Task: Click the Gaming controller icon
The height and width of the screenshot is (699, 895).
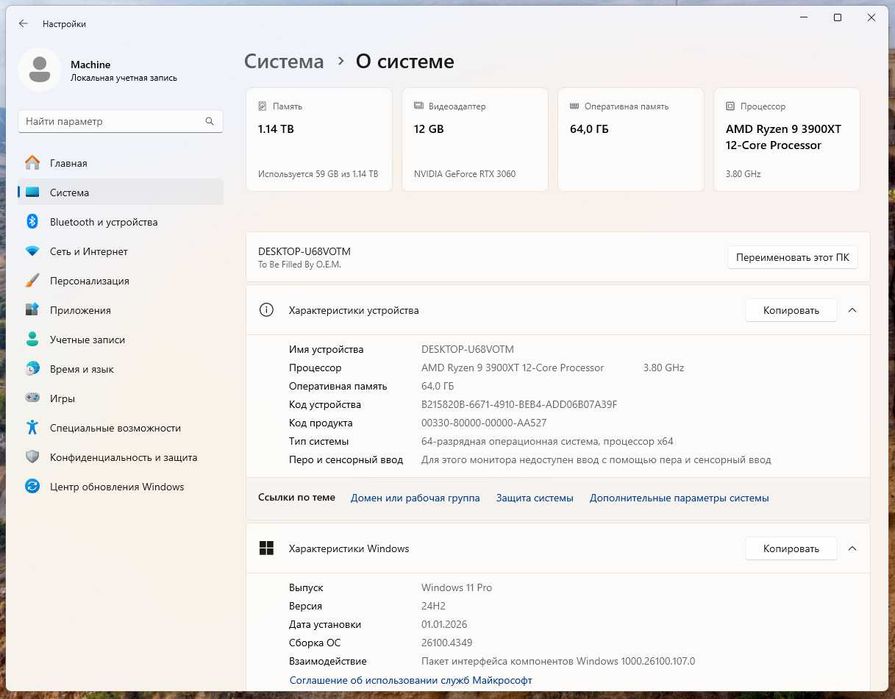Action: 33,398
